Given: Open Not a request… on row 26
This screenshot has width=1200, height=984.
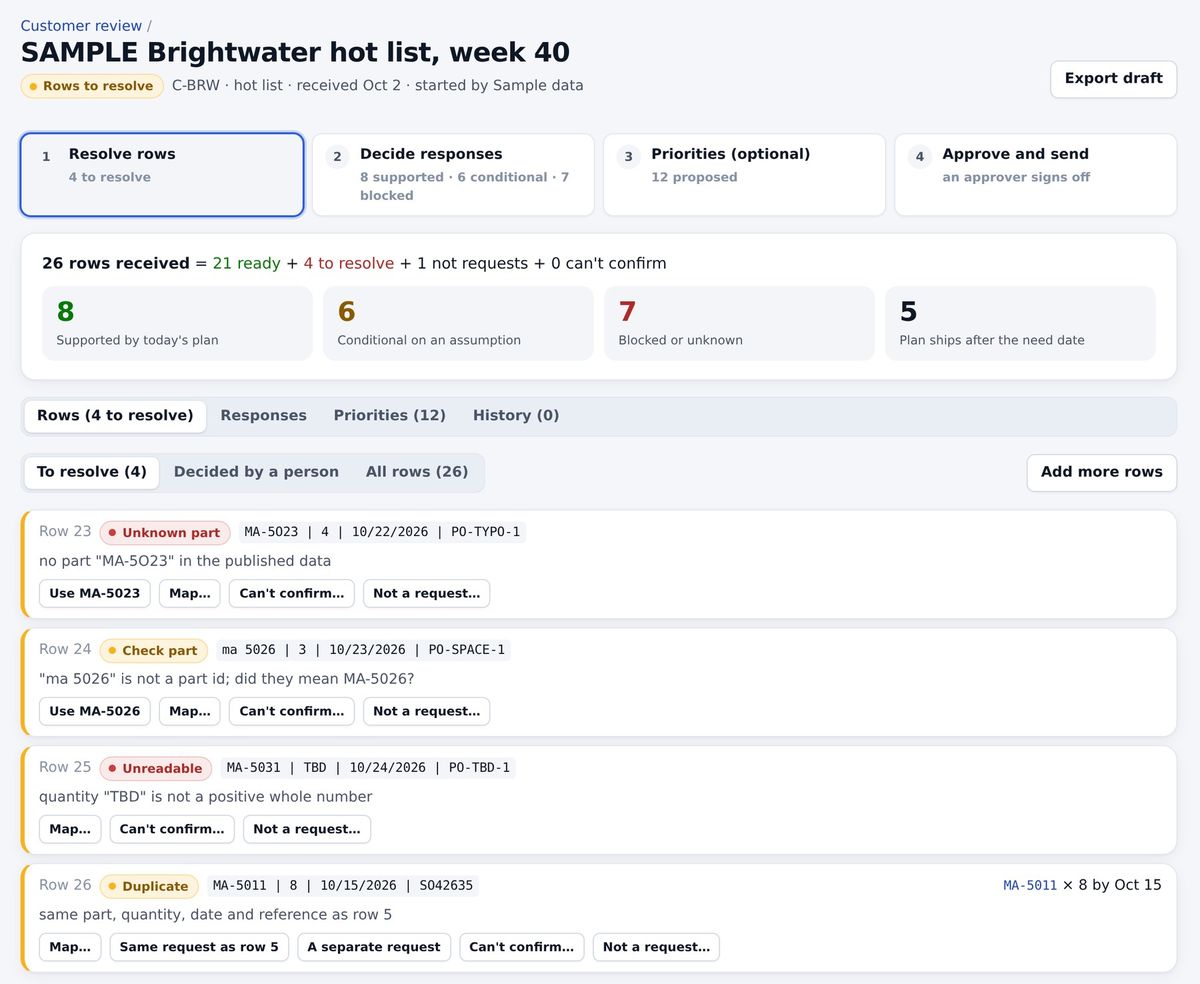Looking at the screenshot, I should pos(656,947).
